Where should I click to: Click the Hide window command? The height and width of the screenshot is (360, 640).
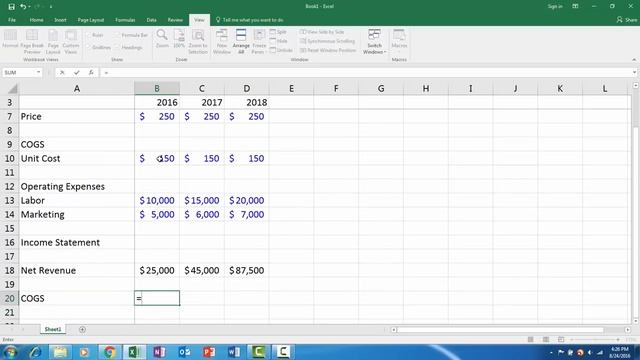(x=278, y=41)
